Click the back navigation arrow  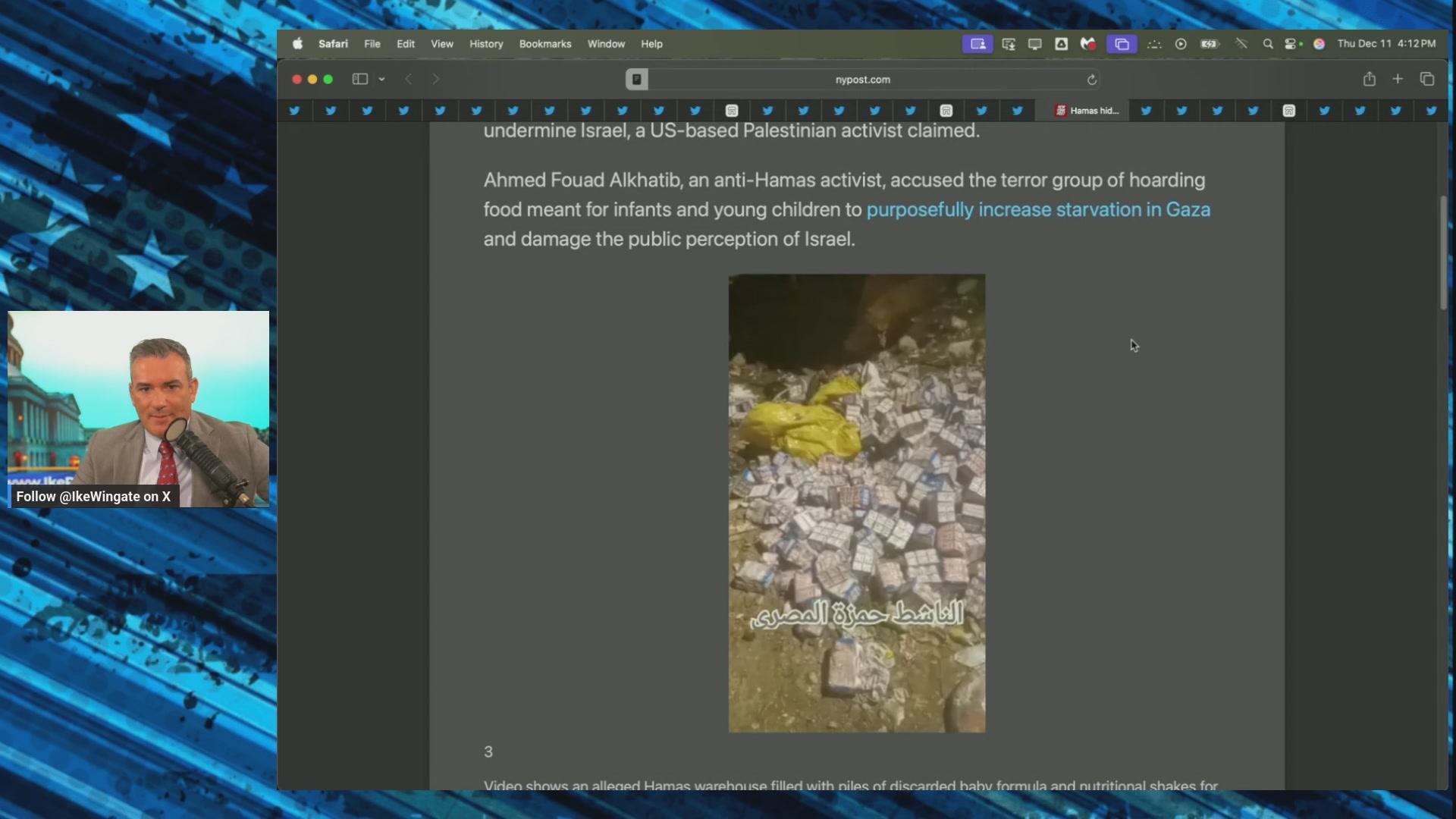[x=408, y=79]
